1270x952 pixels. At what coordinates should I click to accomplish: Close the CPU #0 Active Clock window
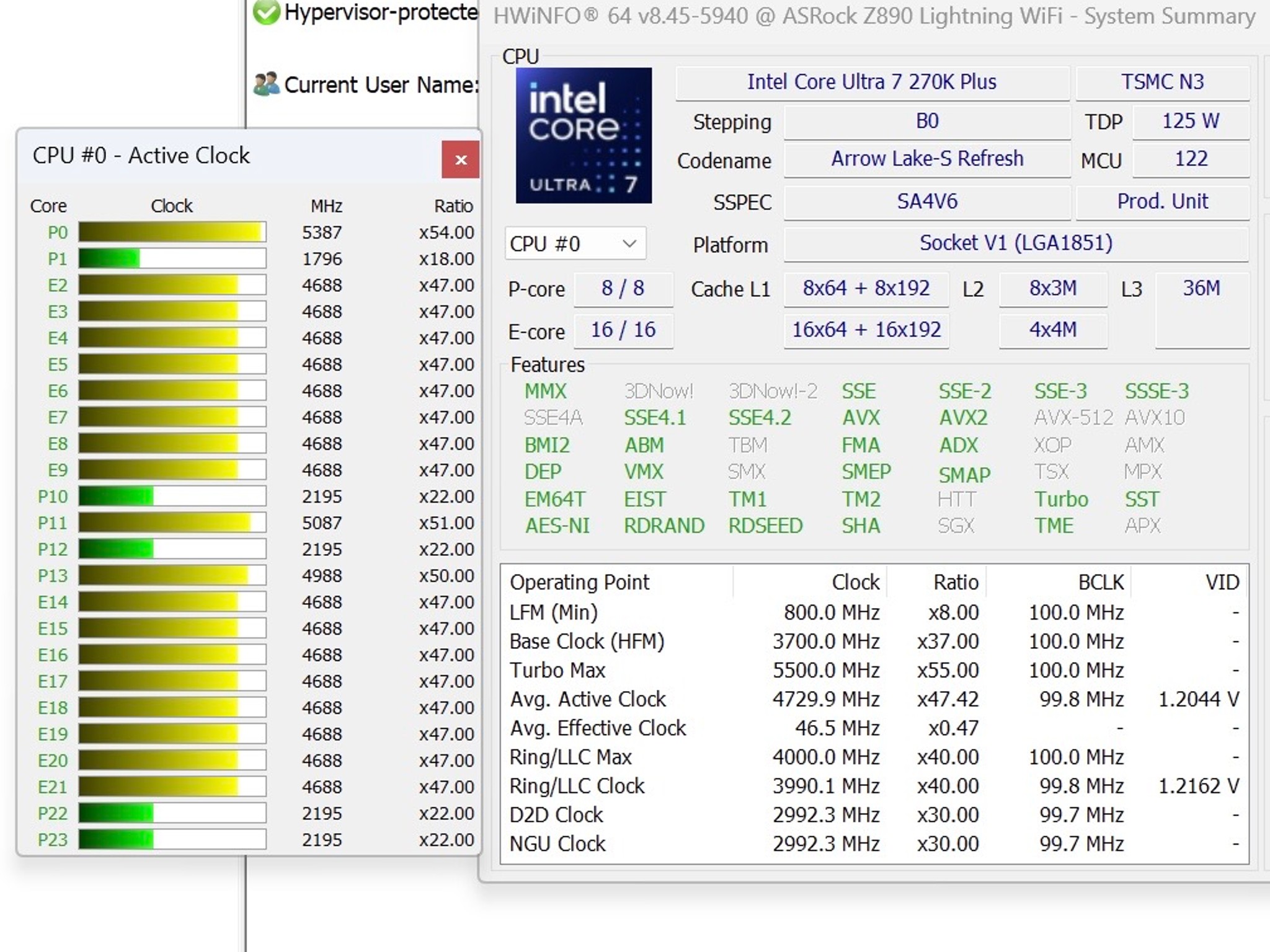pyautogui.click(x=460, y=160)
